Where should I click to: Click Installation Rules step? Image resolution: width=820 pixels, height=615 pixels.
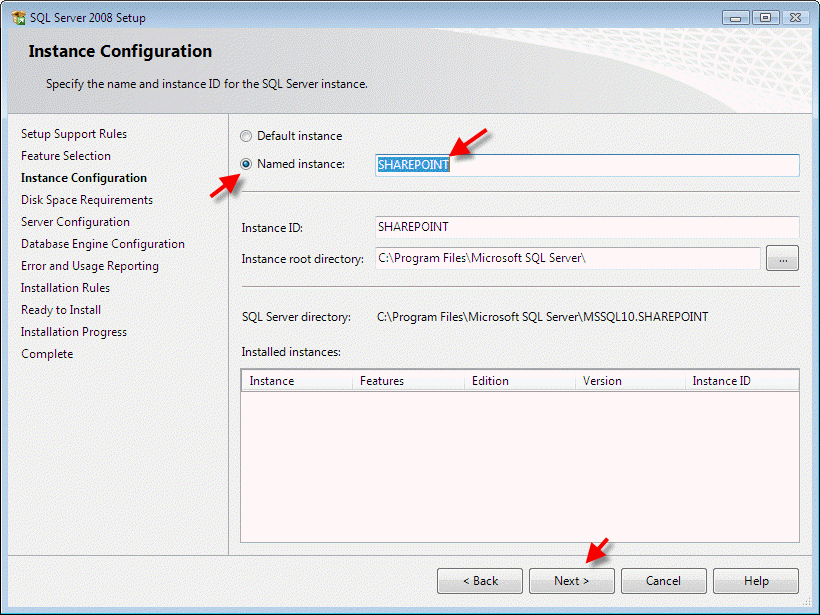click(x=65, y=288)
